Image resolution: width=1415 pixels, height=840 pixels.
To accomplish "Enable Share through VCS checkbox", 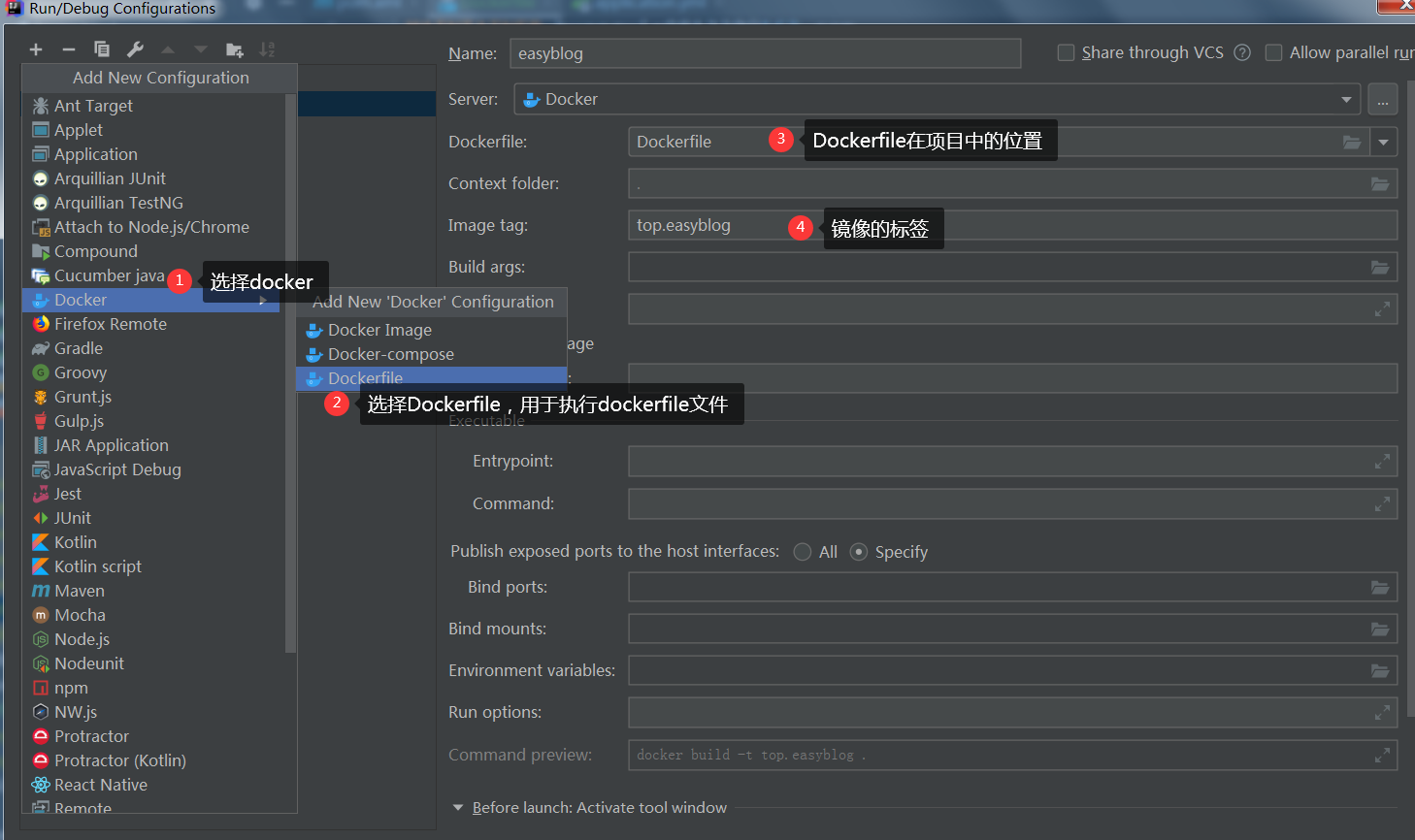I will (x=1066, y=52).
